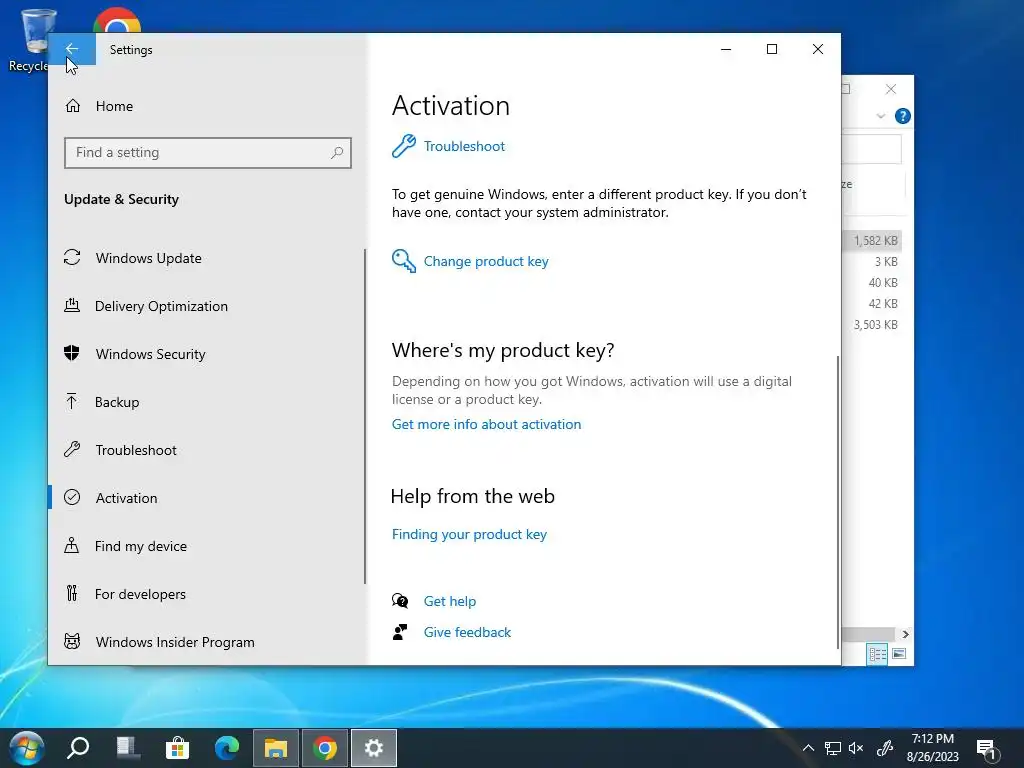1024x768 pixels.
Task: Click the blue wrench icon beside Troubleshoot
Action: coord(404,146)
